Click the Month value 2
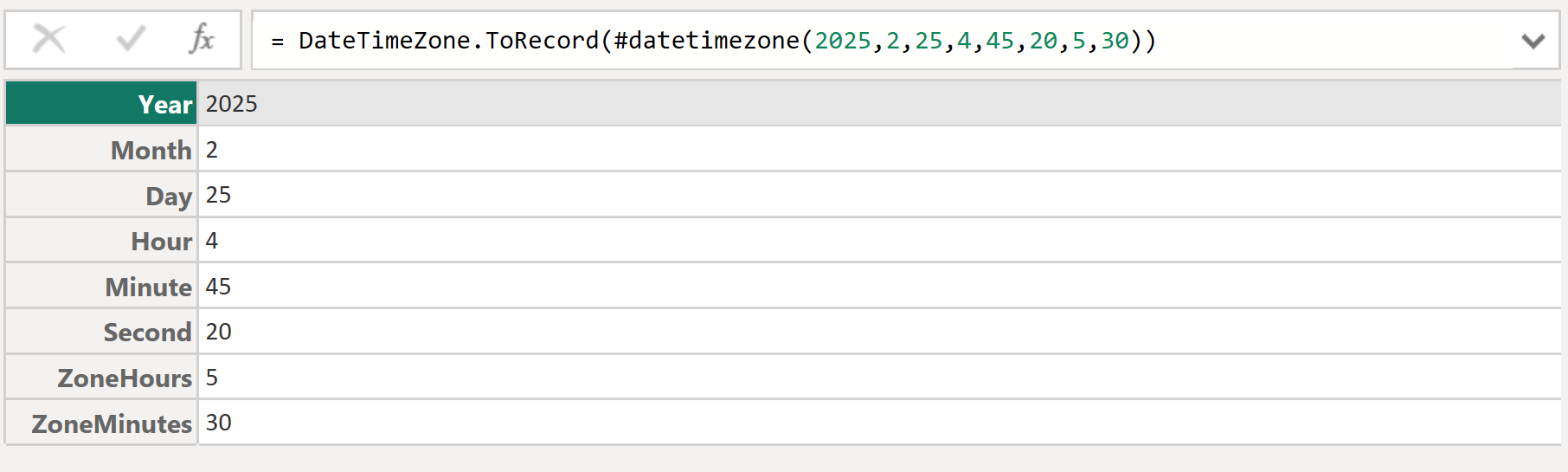This screenshot has height=472, width=1568. click(x=212, y=150)
